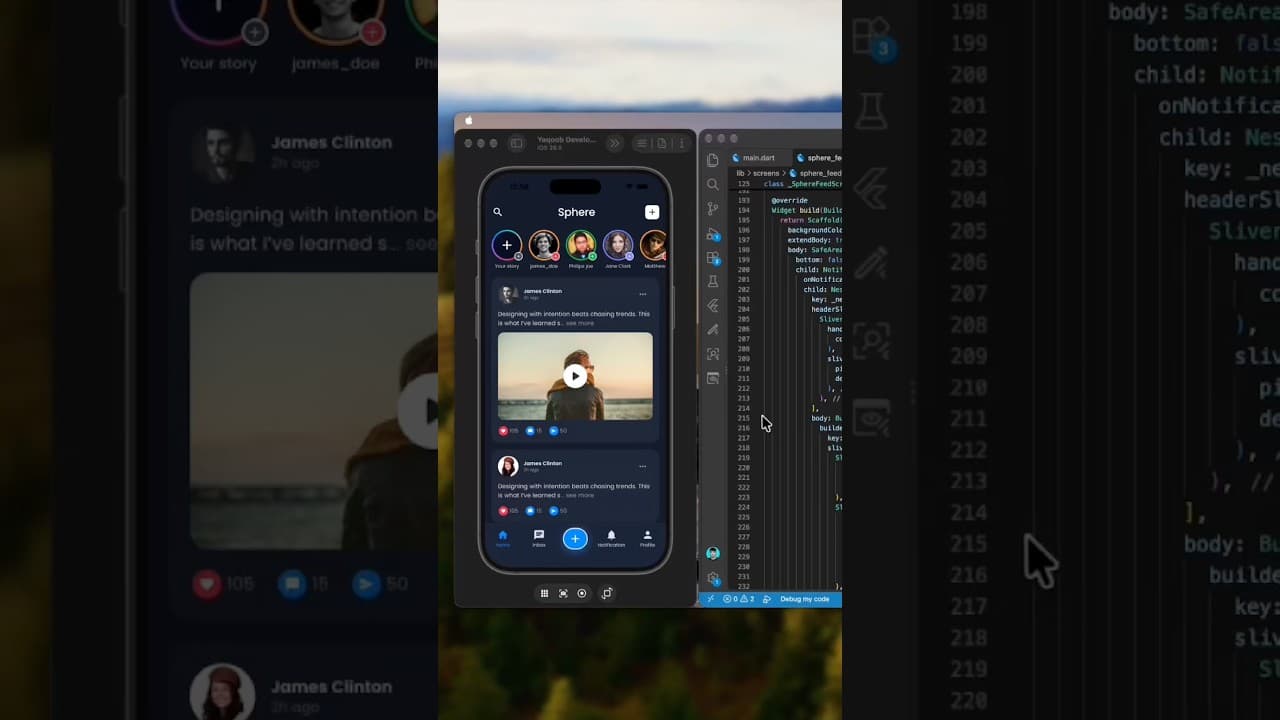The width and height of the screenshot is (1280, 720).
Task: Open the Accounts avatar in VS Code
Action: [x=713, y=553]
